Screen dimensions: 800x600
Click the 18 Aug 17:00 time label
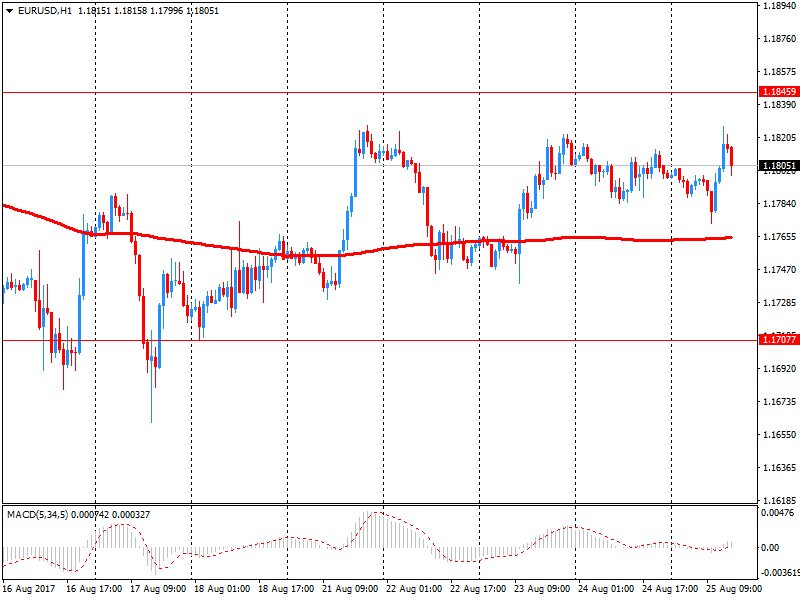pos(286,589)
